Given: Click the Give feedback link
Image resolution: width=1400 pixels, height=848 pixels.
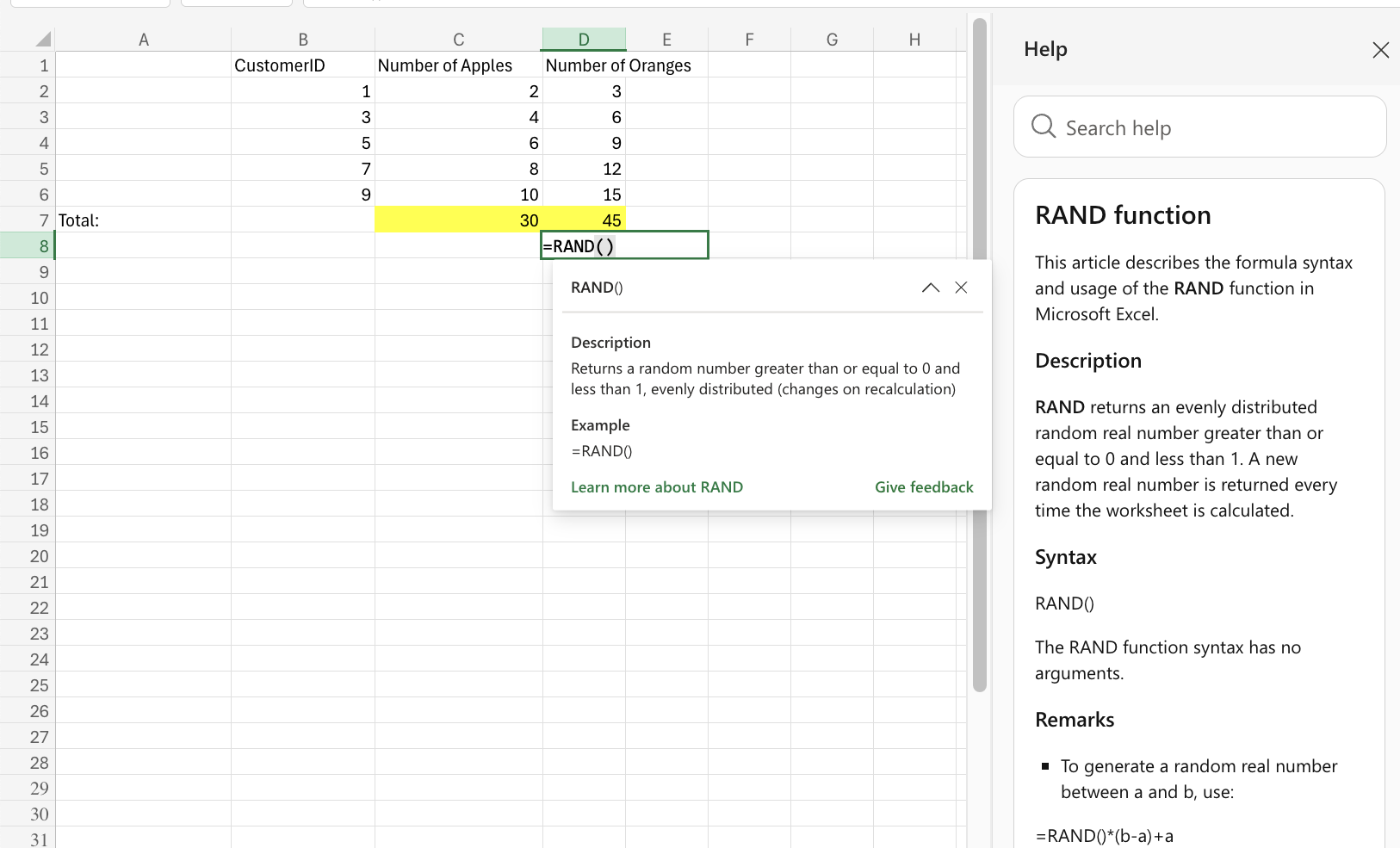Looking at the screenshot, I should click(x=924, y=486).
